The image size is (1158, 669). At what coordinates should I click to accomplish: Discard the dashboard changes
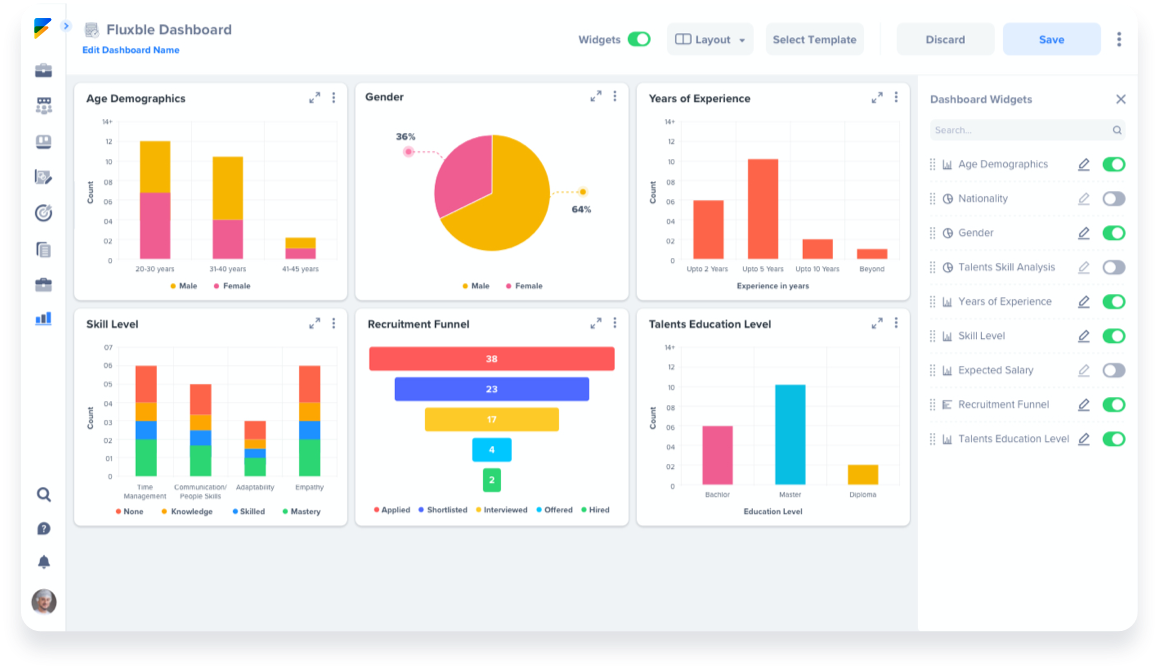point(945,39)
